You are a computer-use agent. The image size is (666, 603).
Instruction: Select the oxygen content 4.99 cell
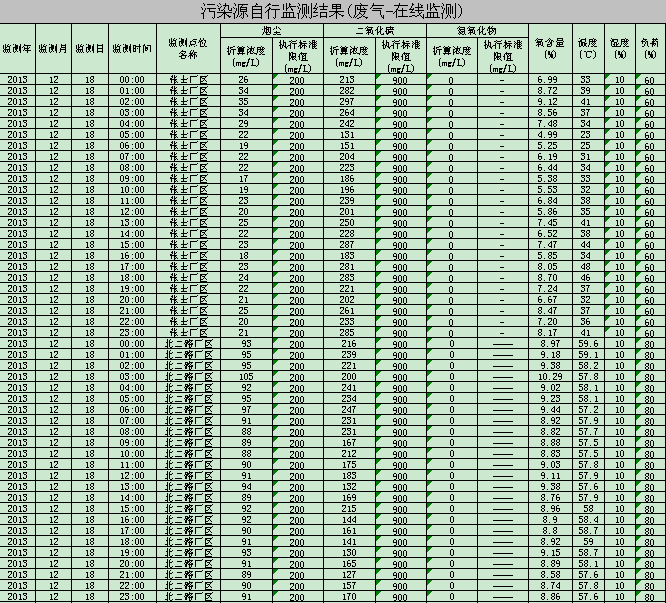(550, 135)
